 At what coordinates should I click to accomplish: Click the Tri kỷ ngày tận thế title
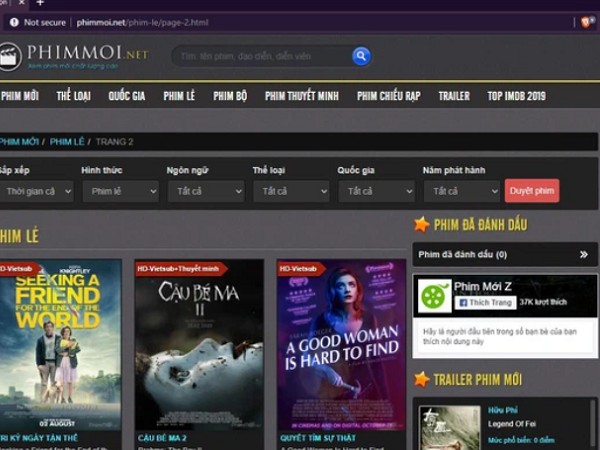click(39, 438)
